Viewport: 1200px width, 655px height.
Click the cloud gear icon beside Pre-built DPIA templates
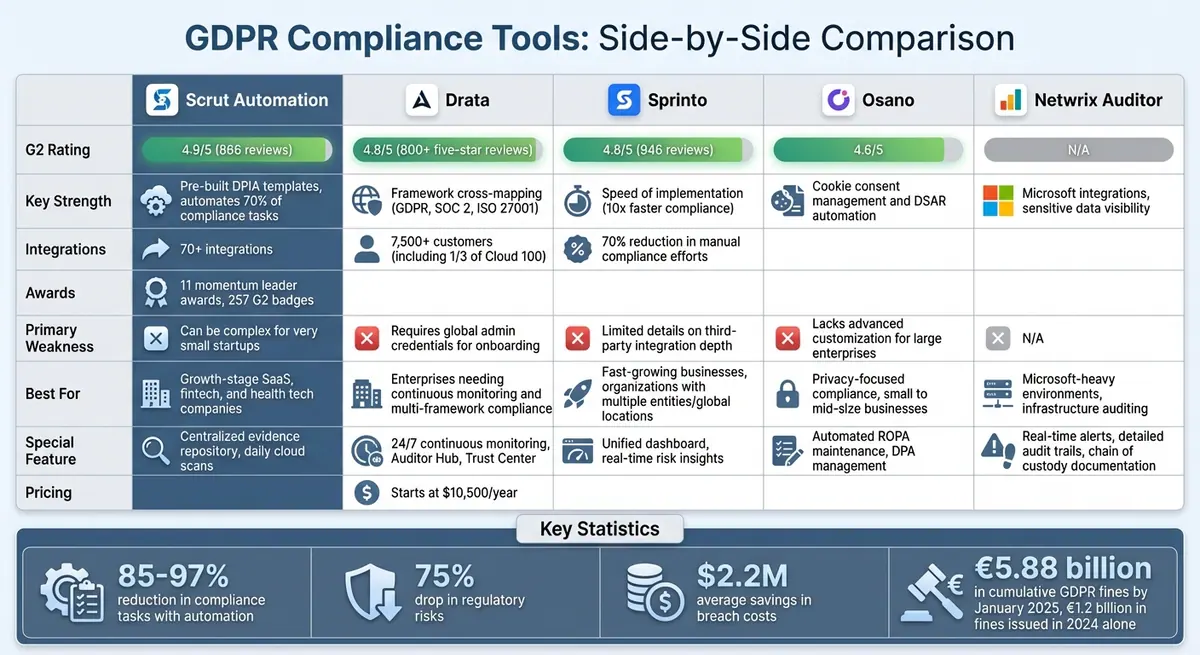coord(156,201)
